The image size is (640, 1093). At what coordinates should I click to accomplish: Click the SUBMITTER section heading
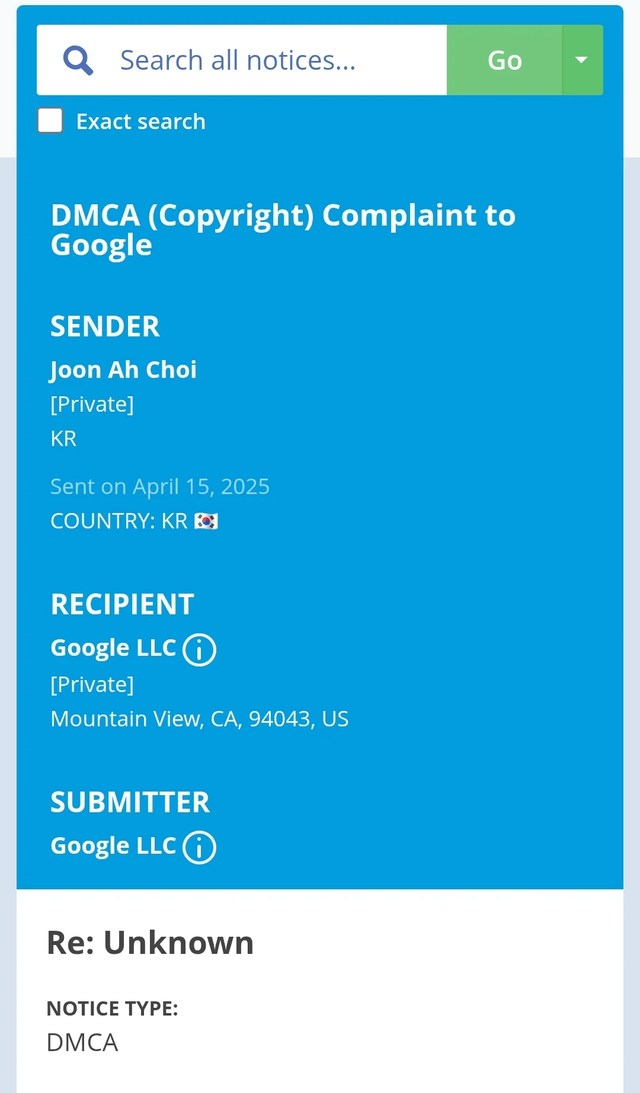click(x=130, y=802)
